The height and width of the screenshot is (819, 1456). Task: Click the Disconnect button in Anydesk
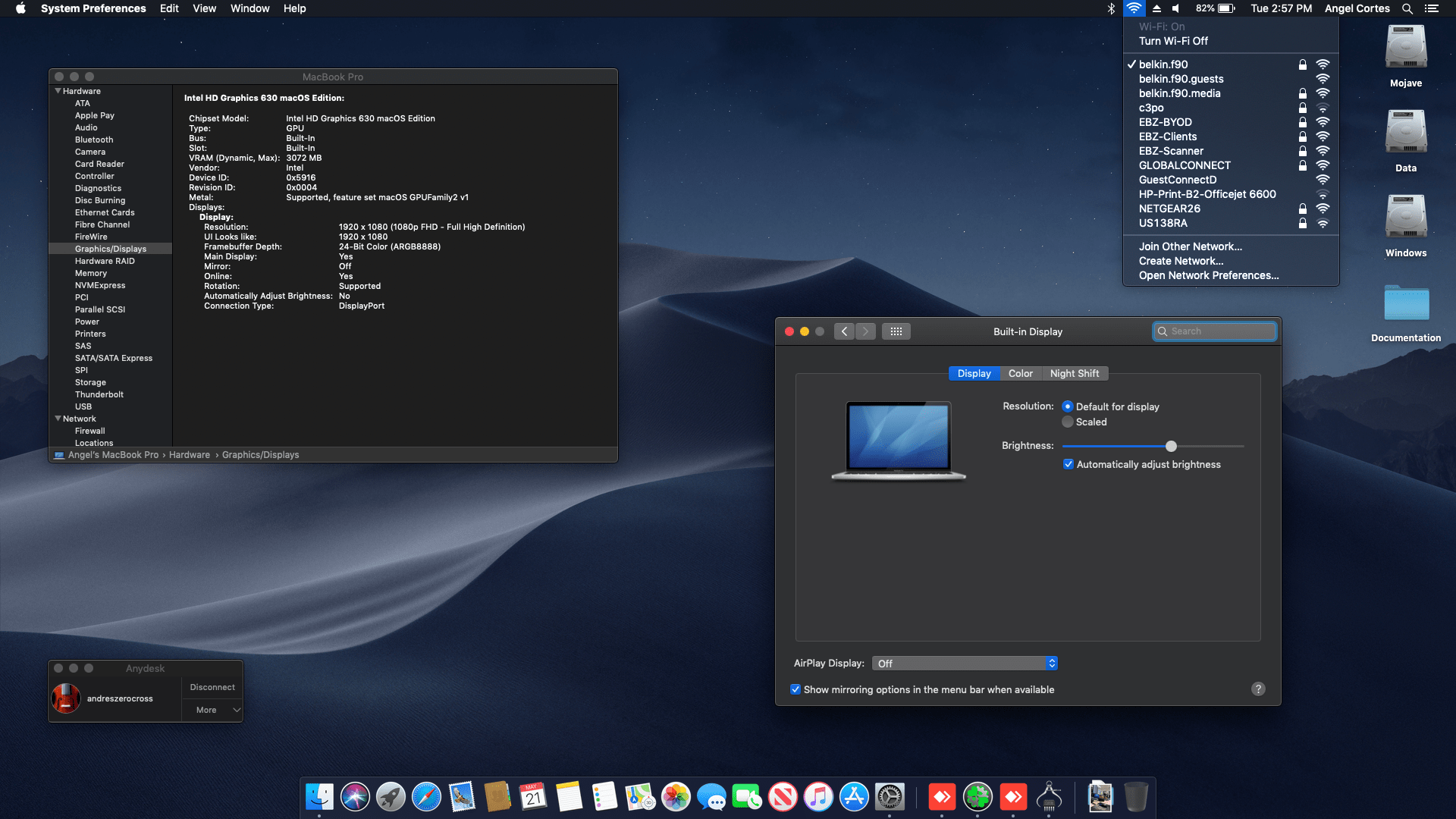(212, 688)
